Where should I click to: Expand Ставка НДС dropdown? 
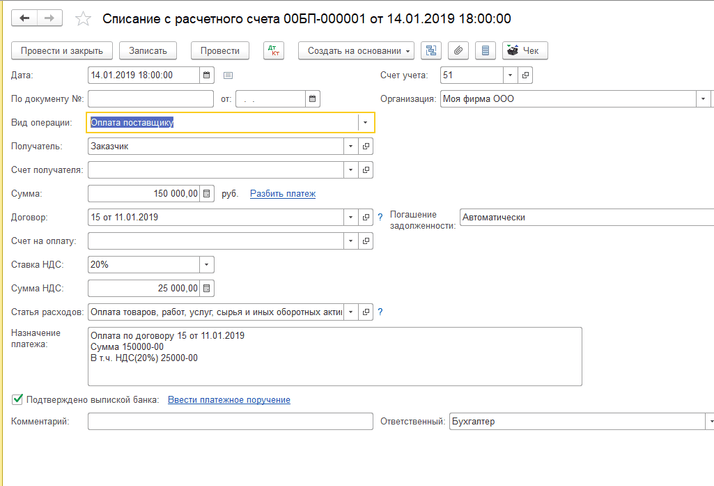pos(206,265)
